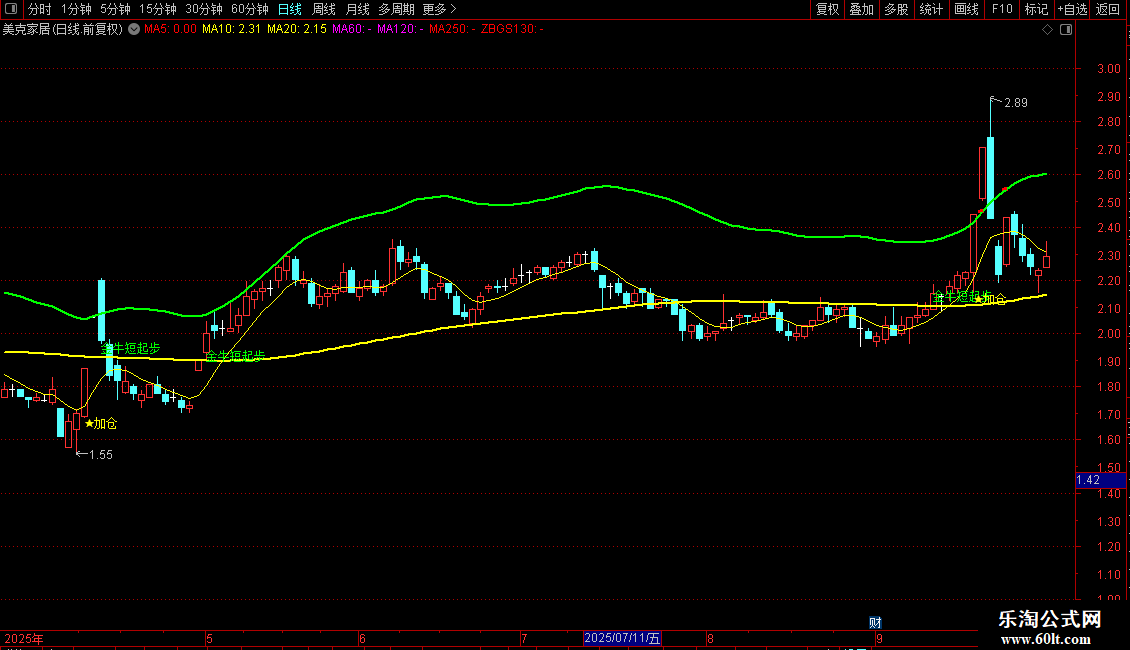Viewport: 1130px width, 650px height.
Task: Open F10 company information
Action: pyautogui.click(x=1002, y=9)
